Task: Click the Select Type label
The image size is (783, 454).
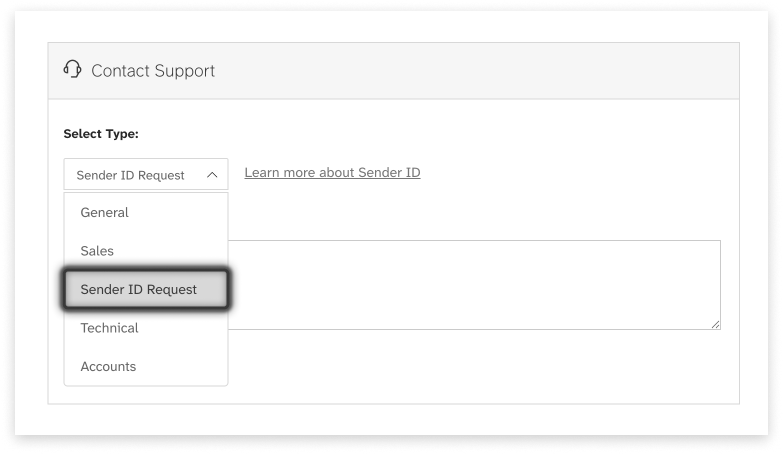Action: point(101,133)
